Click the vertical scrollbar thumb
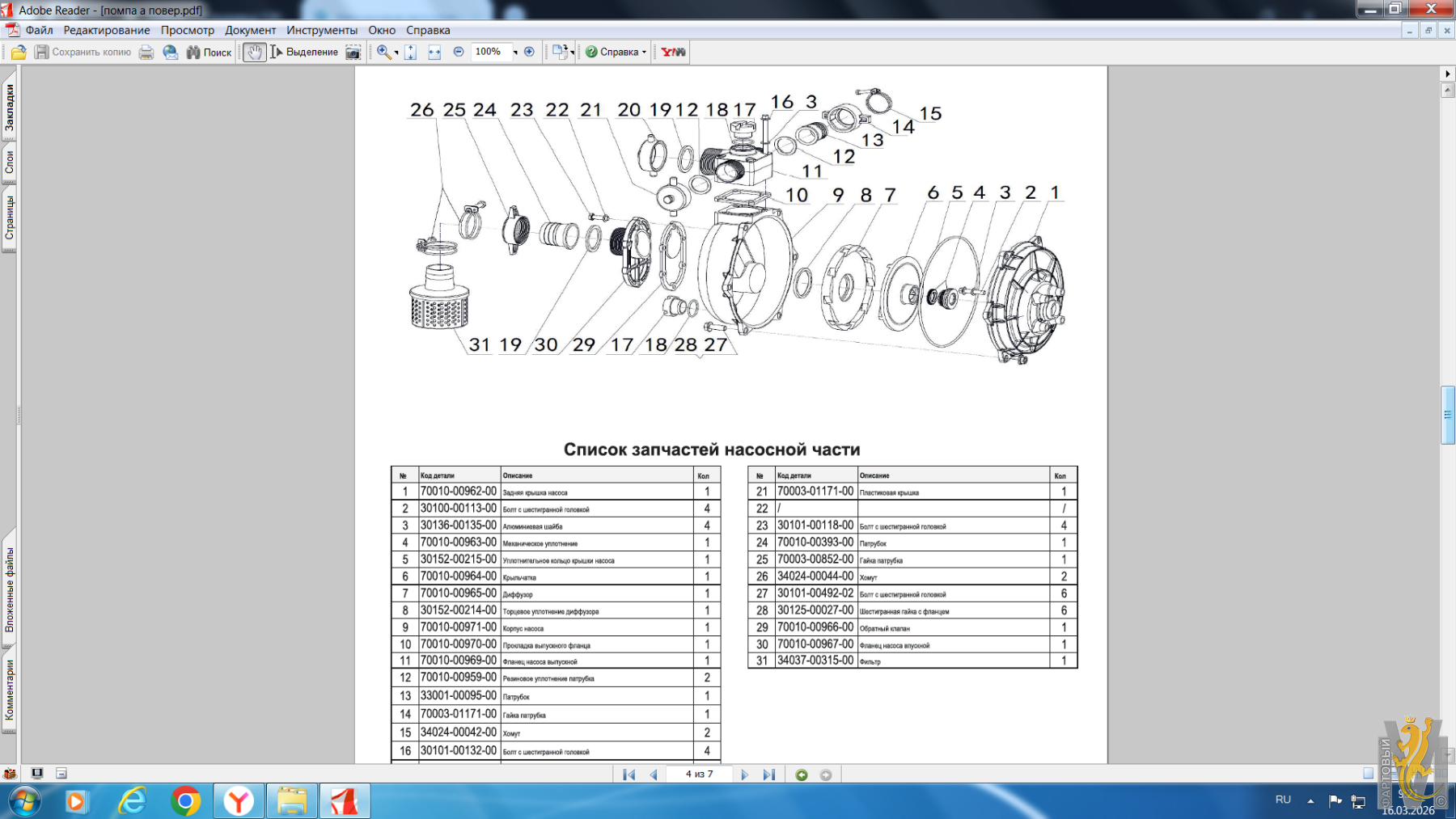Screen dimensions: 1456x819 (1448, 416)
